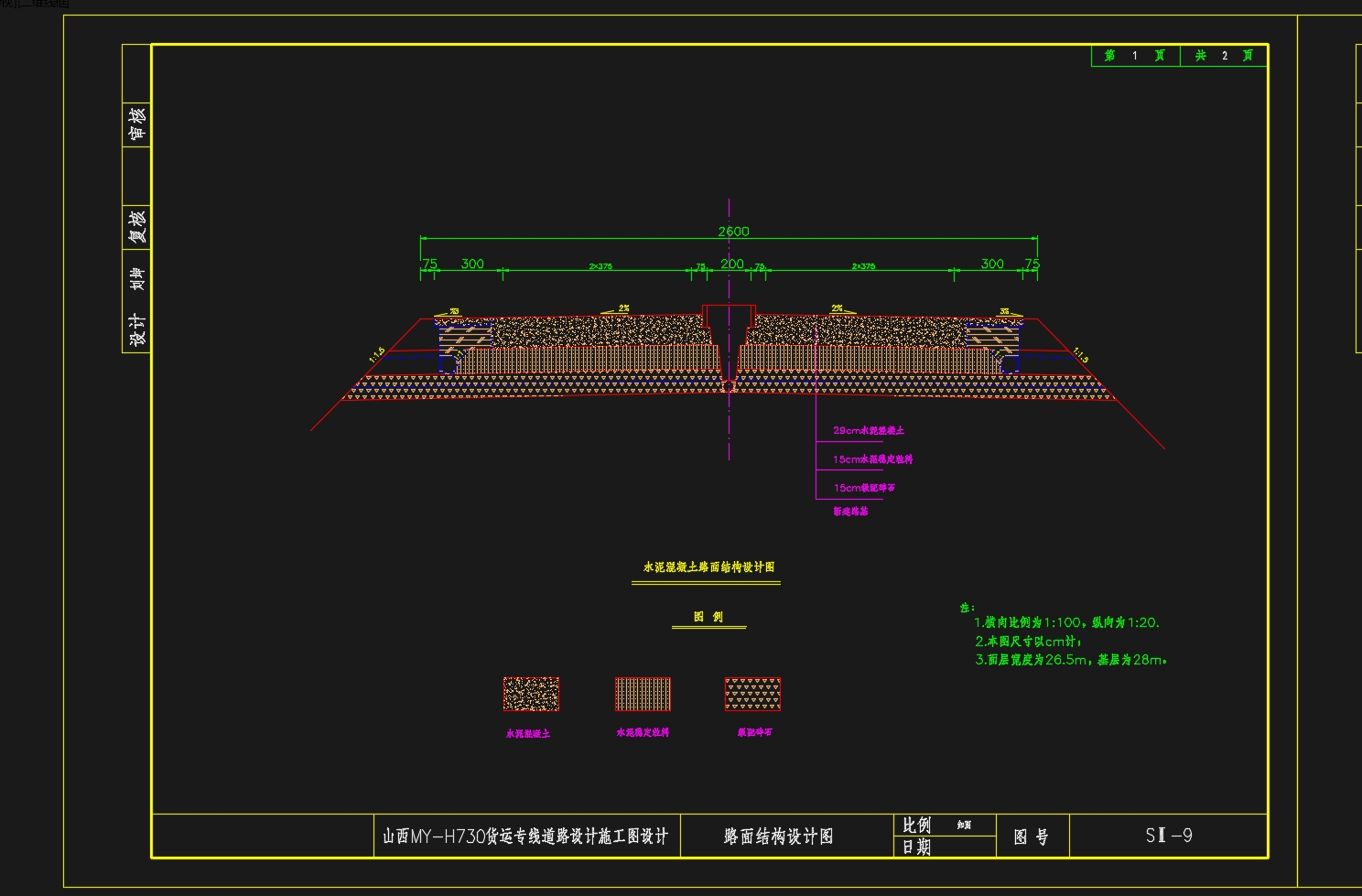Click note 3 about 面层宽度为26.5m

pyautogui.click(x=1071, y=660)
